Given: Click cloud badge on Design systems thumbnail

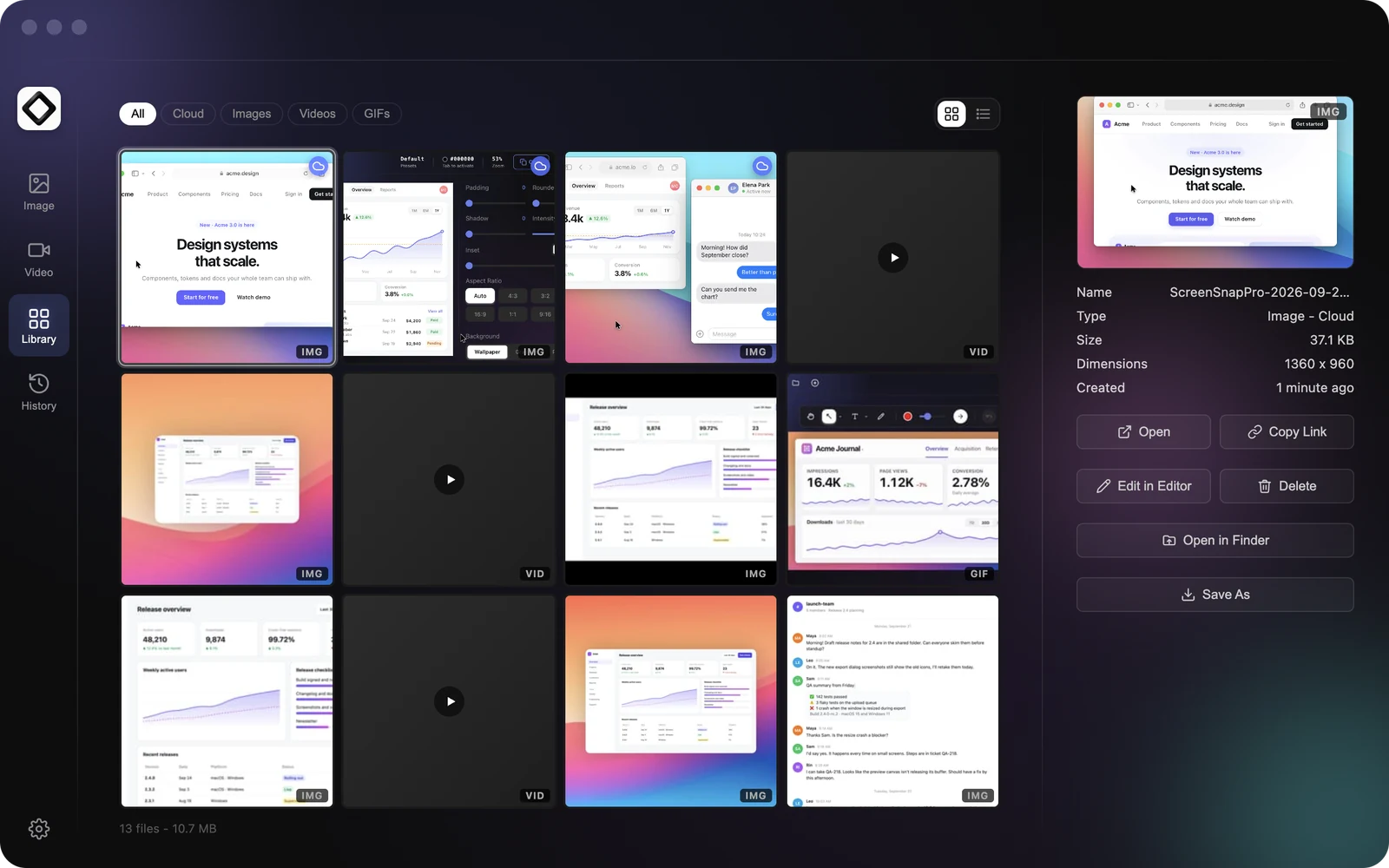Looking at the screenshot, I should [x=319, y=166].
